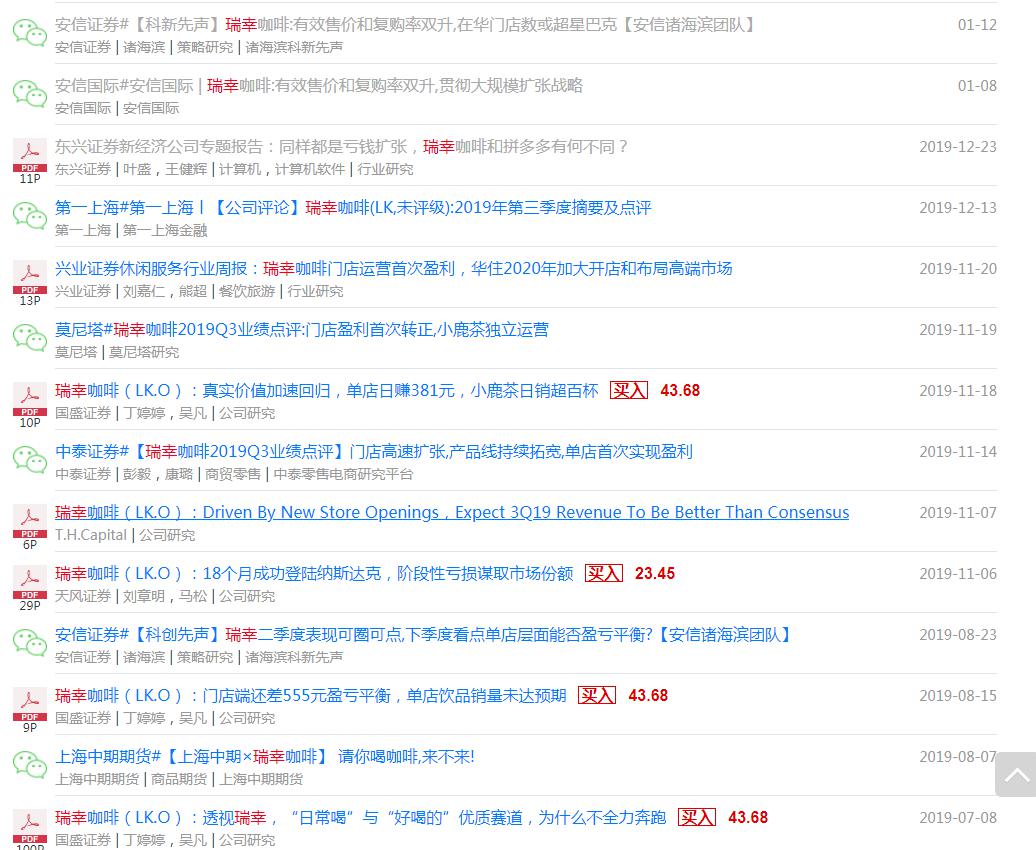This screenshot has width=1036, height=850.
Task: Click WeChat icon beside 安信证券 2019-08-23 report
Action: point(30,644)
